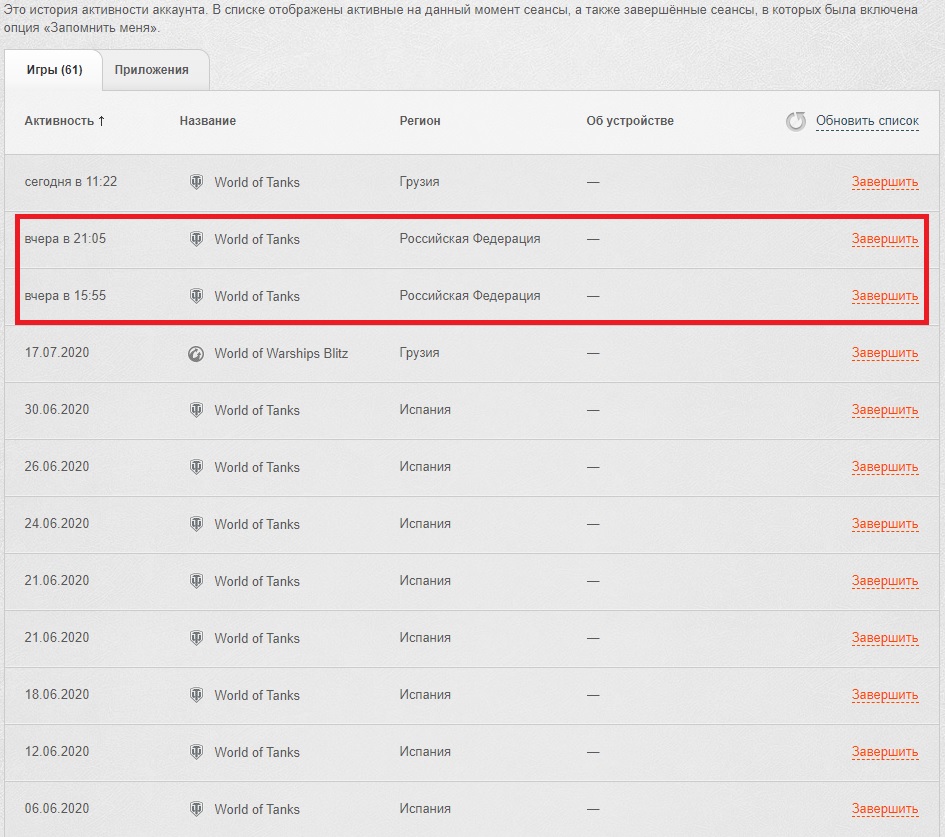Click Испания region in the 06.06.2020 row

(425, 809)
